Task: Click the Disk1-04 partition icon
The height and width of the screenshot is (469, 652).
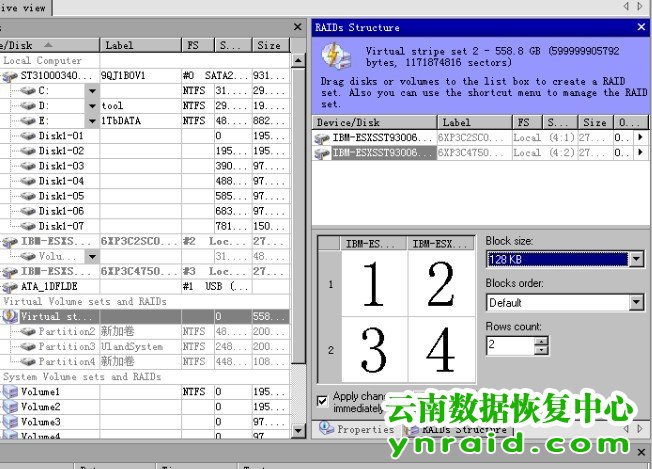Action: click(x=29, y=181)
